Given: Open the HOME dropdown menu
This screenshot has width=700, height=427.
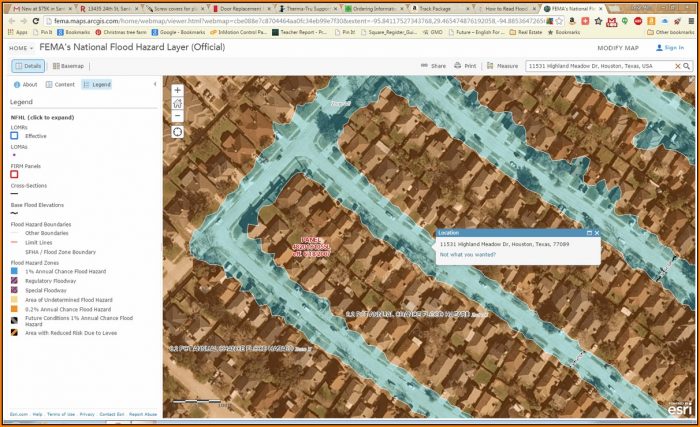Looking at the screenshot, I should [20, 48].
